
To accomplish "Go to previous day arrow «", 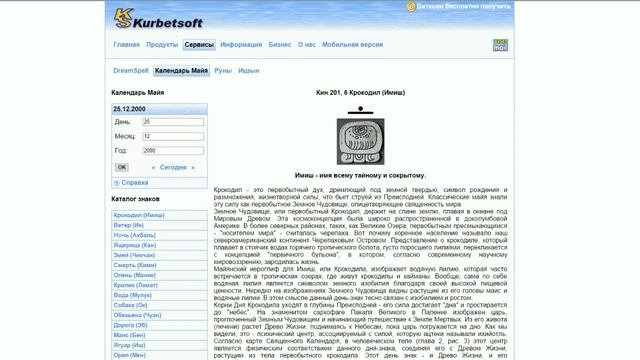I will pos(153,168).
